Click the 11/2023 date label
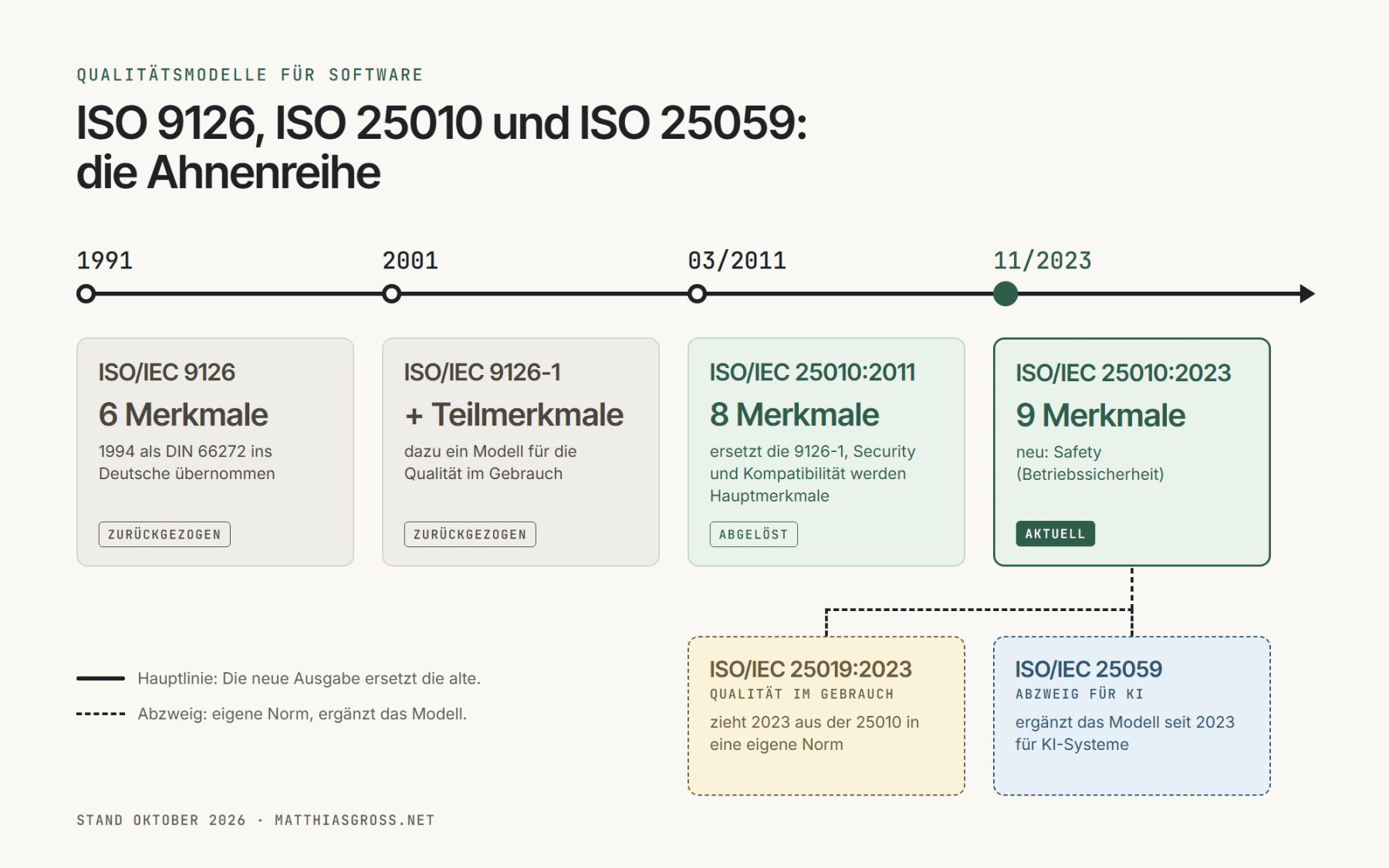This screenshot has width=1389, height=868. tap(1043, 261)
